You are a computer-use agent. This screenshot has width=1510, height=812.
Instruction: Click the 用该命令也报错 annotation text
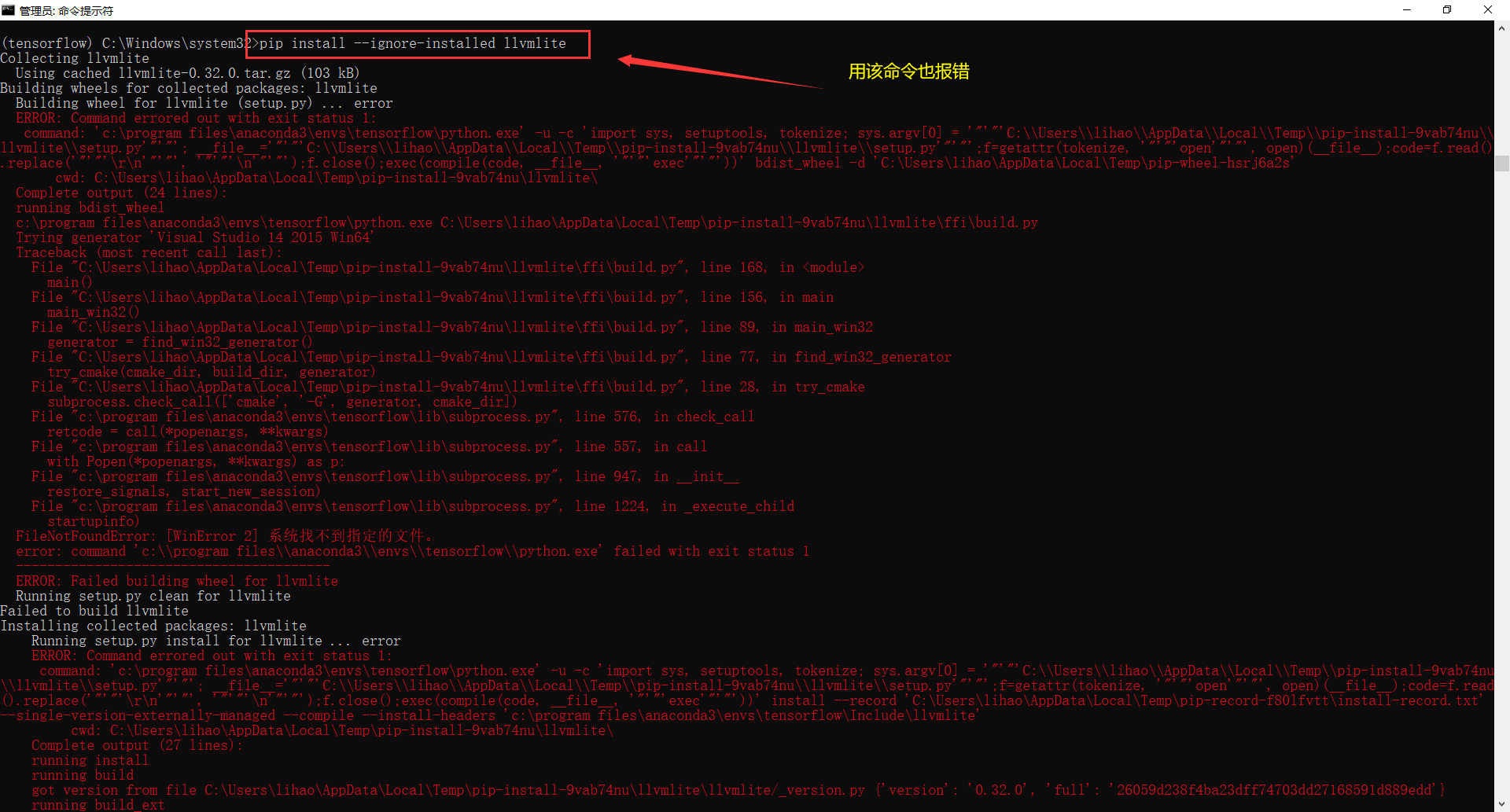coord(908,72)
